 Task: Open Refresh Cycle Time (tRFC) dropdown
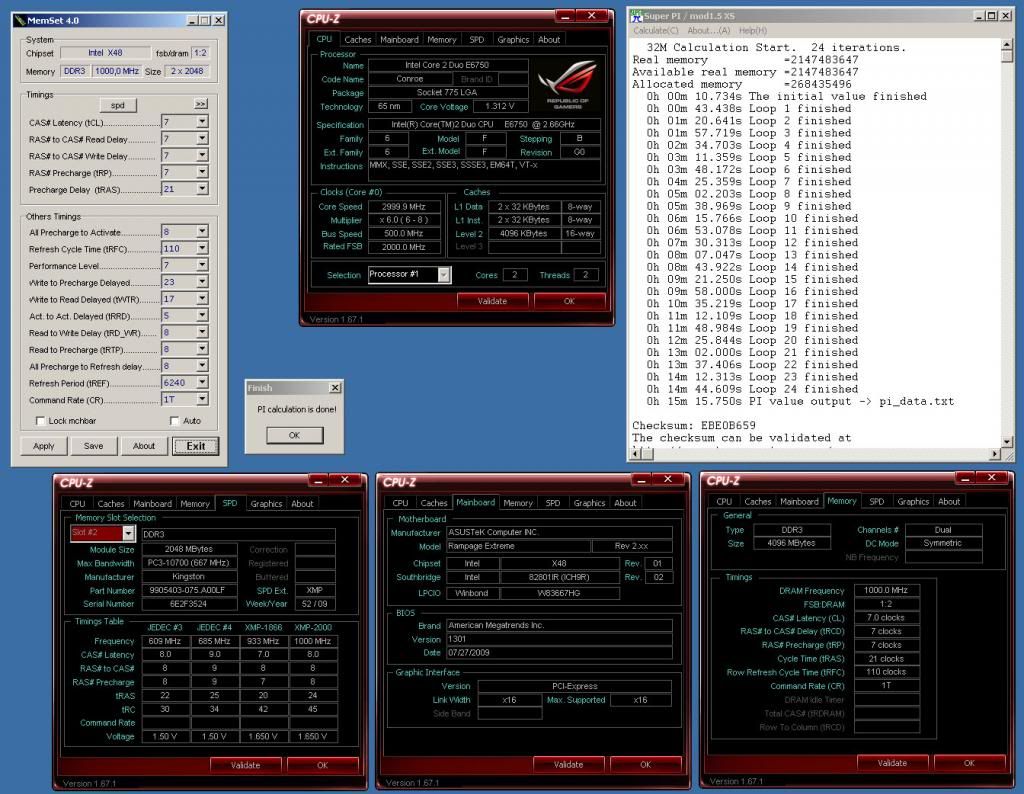click(202, 248)
